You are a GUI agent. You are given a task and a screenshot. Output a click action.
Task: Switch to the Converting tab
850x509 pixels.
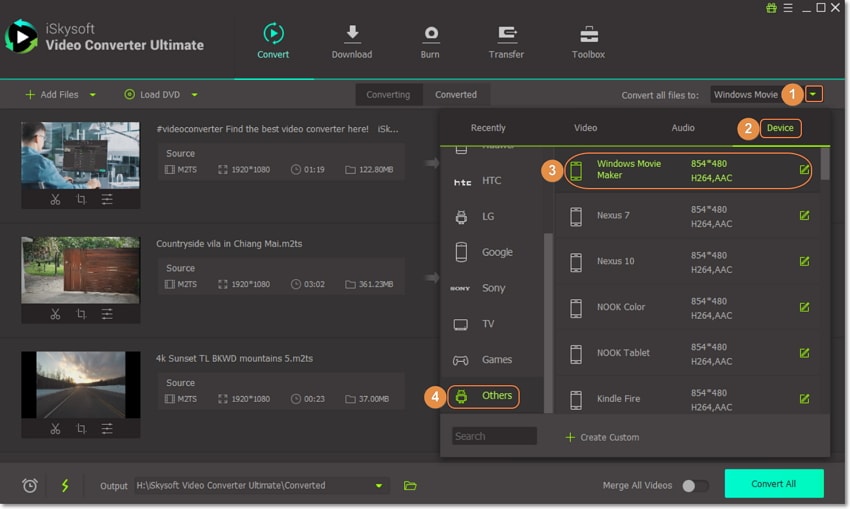pyautogui.click(x=388, y=95)
